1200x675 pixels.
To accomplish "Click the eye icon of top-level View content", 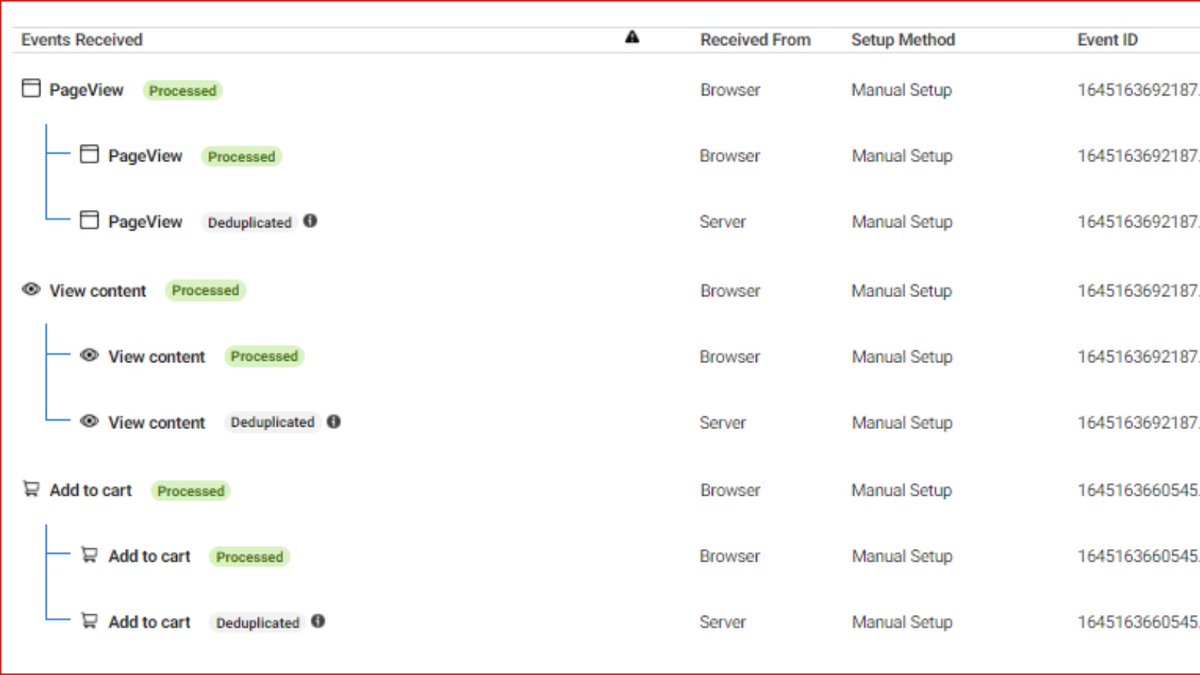I will coord(31,290).
